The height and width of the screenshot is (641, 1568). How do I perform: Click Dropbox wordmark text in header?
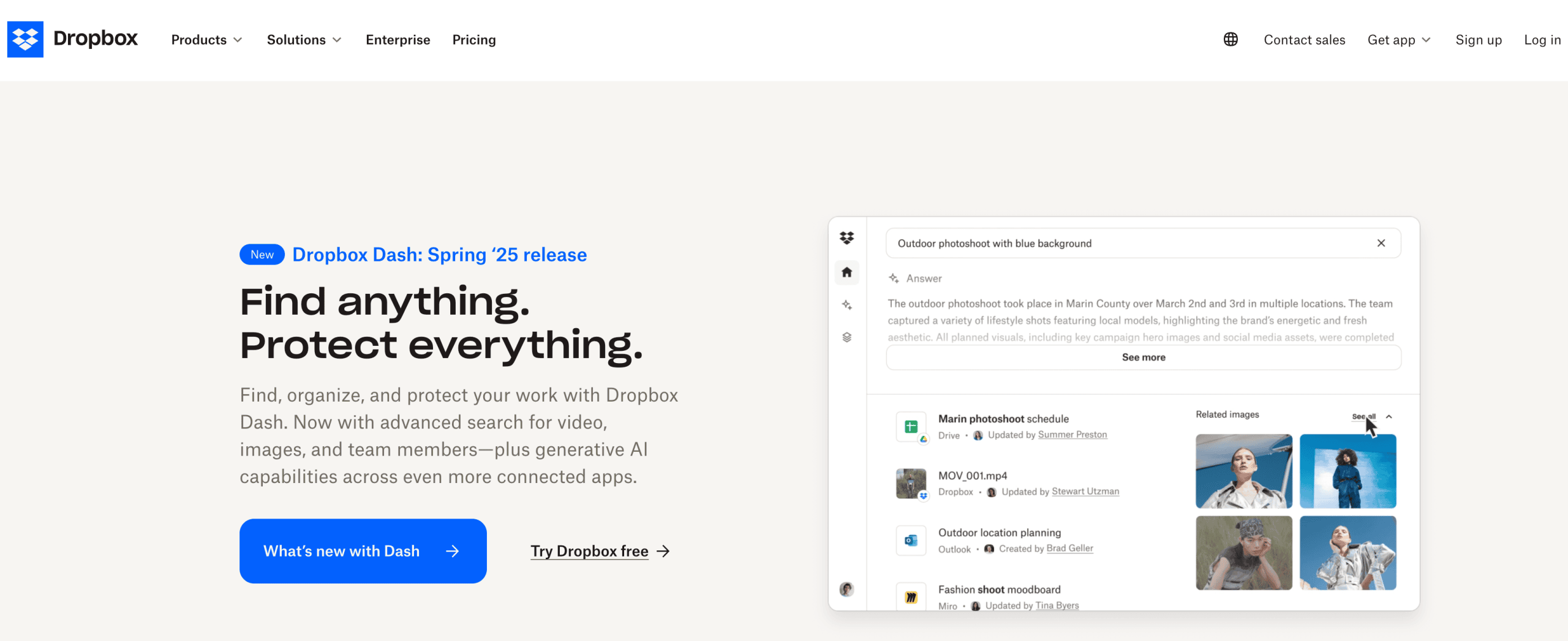pyautogui.click(x=96, y=38)
